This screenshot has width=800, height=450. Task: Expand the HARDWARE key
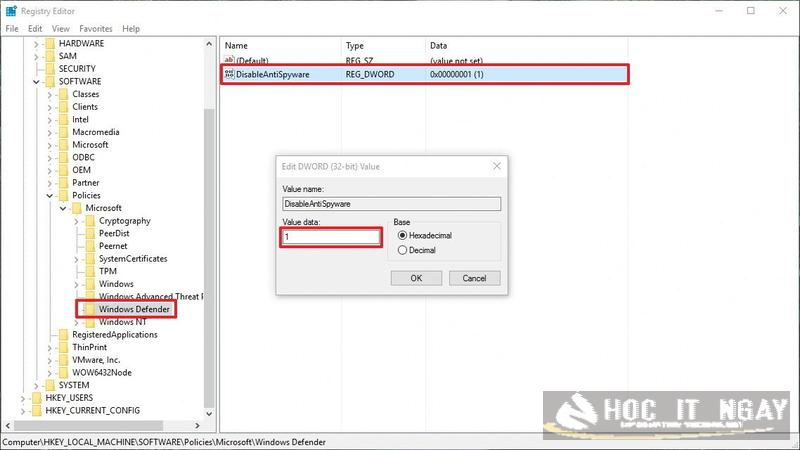[x=36, y=44]
